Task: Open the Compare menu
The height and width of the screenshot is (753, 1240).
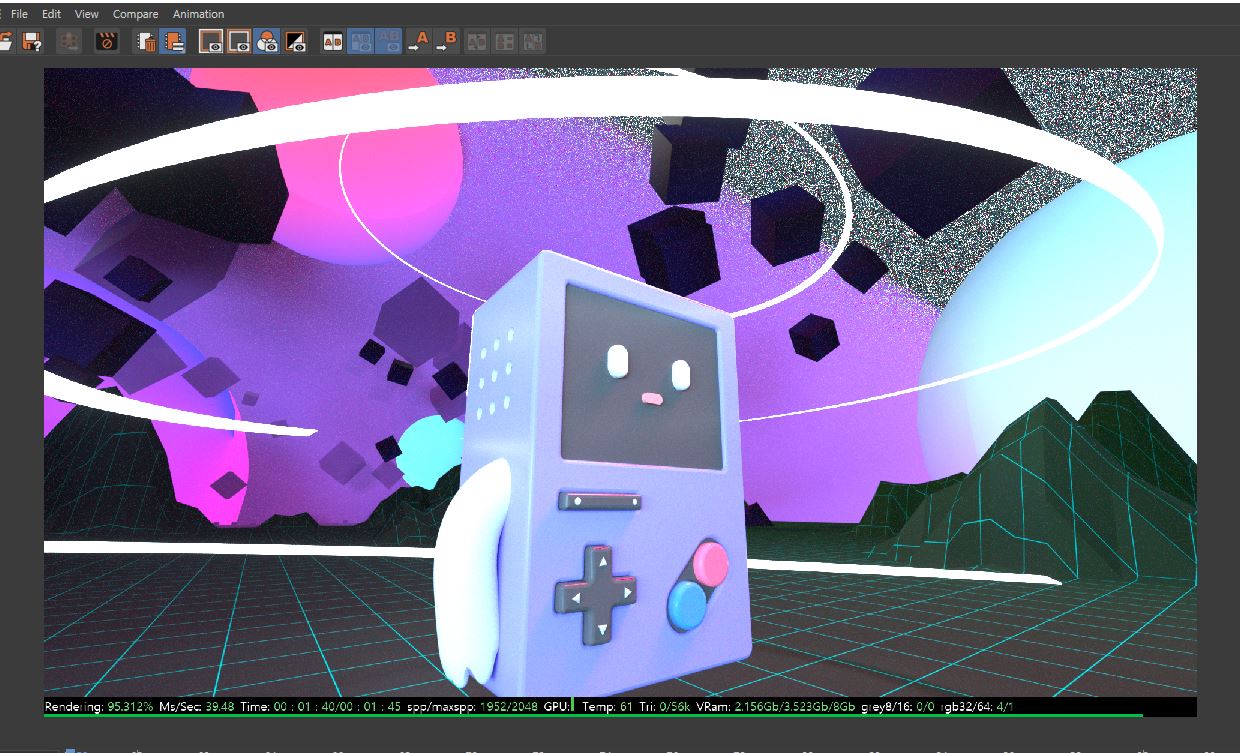Action: pos(135,14)
